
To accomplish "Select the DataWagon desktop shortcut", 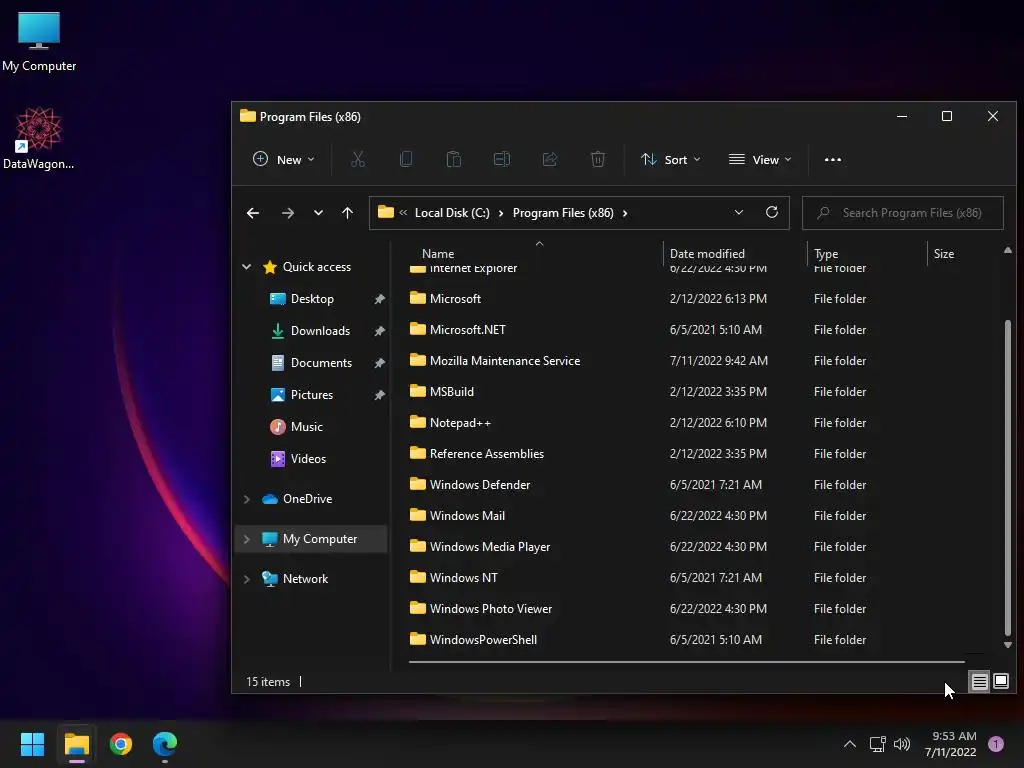I will click(x=39, y=138).
